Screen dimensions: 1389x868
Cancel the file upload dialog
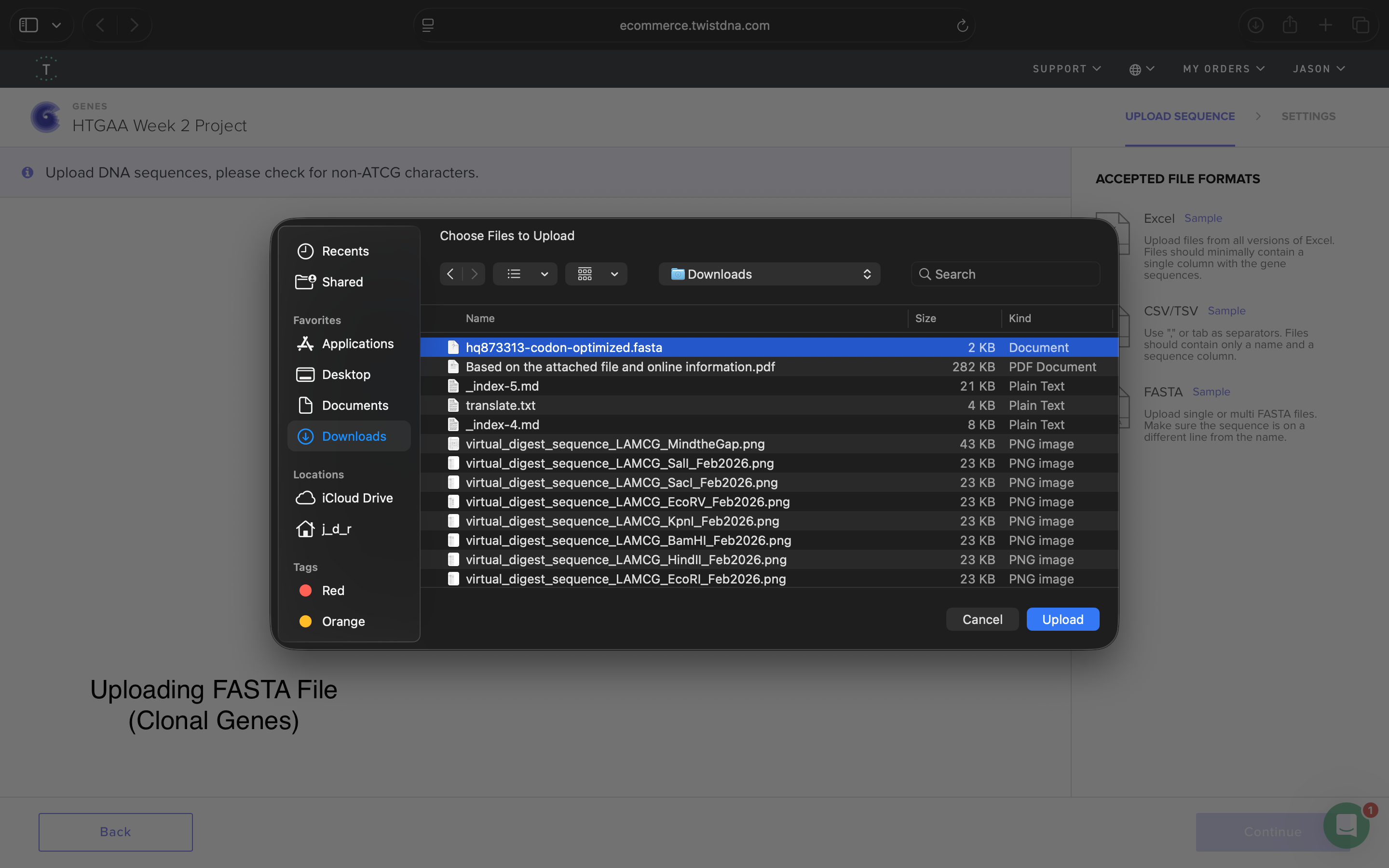coord(981,620)
